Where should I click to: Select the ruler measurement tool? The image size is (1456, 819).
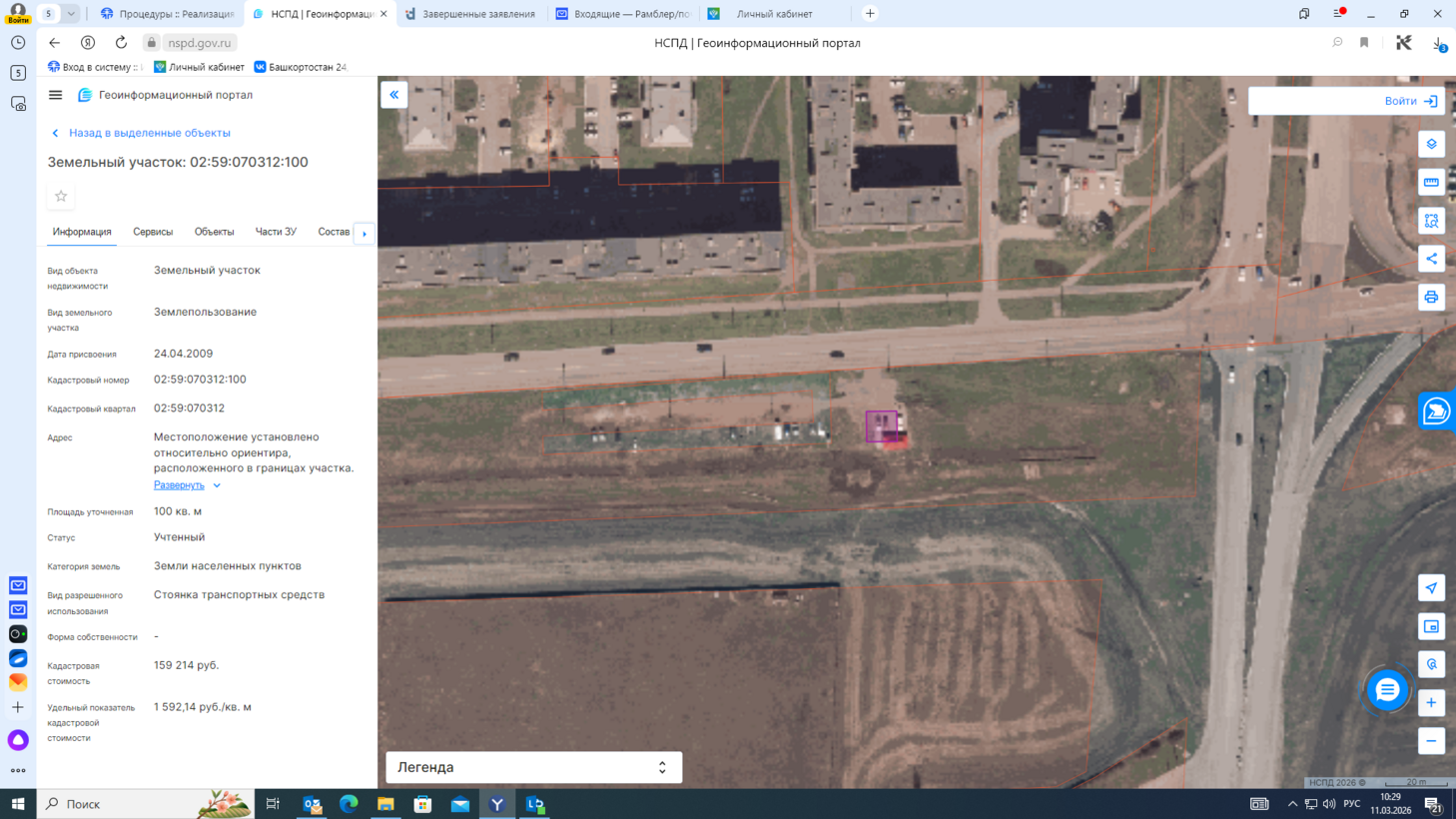coord(1431,182)
